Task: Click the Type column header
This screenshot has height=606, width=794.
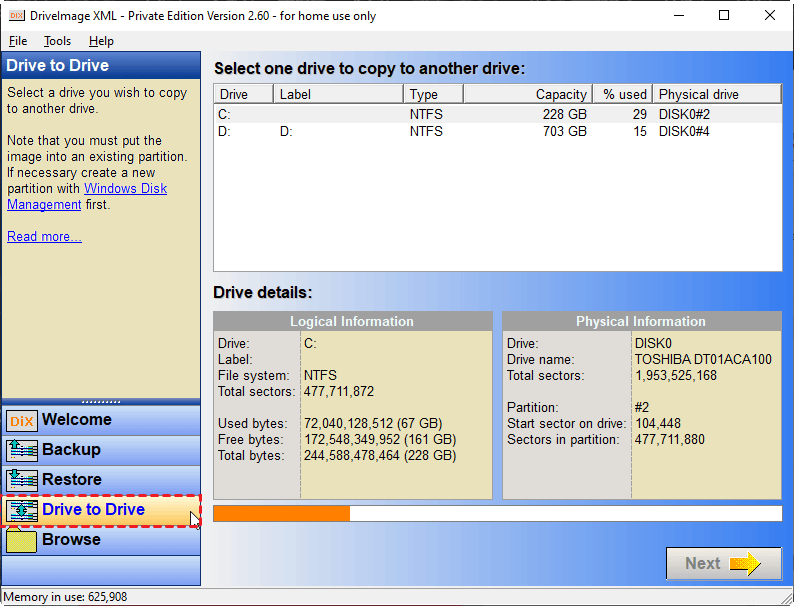Action: pyautogui.click(x=433, y=94)
